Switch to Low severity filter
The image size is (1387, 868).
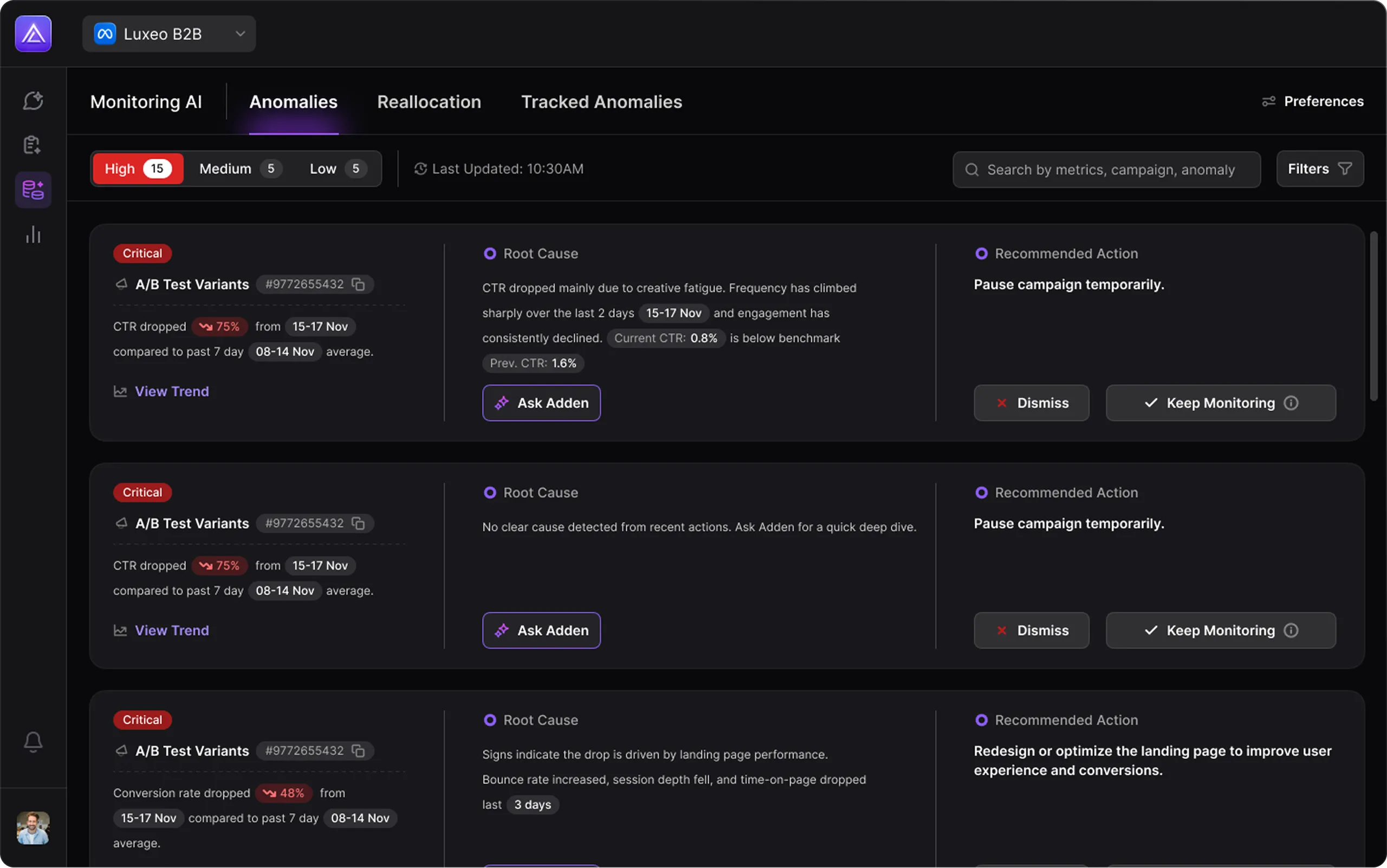(x=338, y=169)
